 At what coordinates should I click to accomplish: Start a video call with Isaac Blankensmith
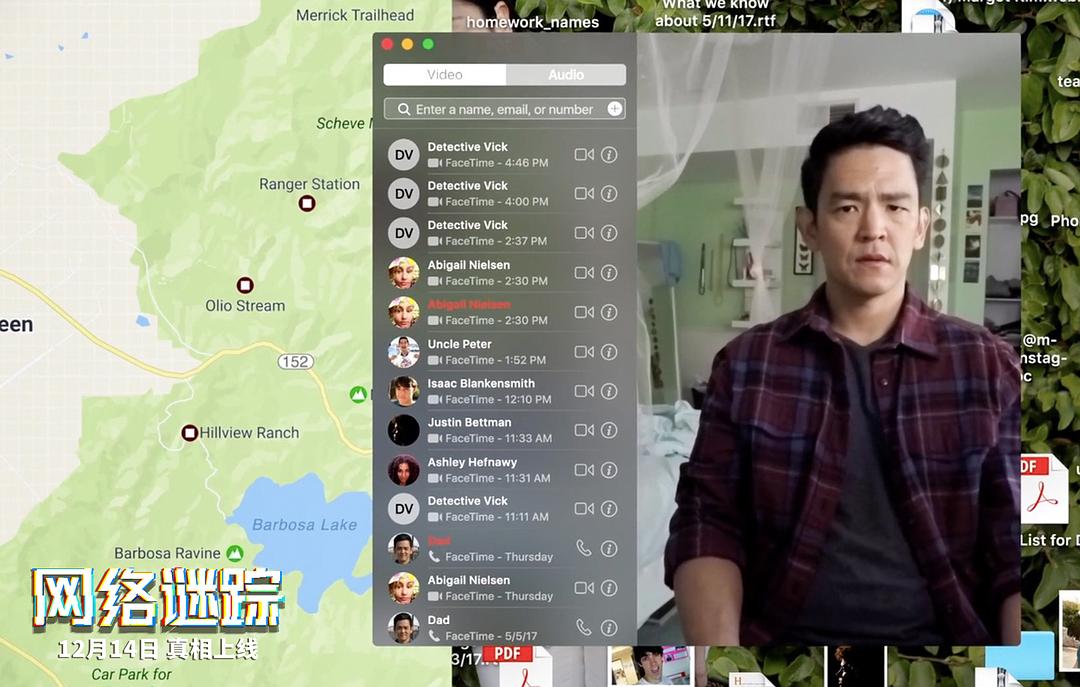[x=584, y=390]
